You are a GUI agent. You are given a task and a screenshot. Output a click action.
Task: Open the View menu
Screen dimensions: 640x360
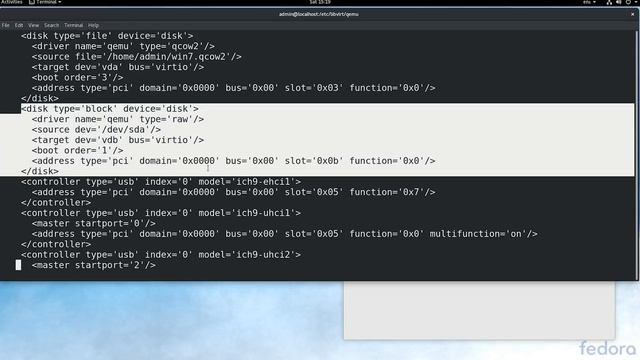point(33,25)
